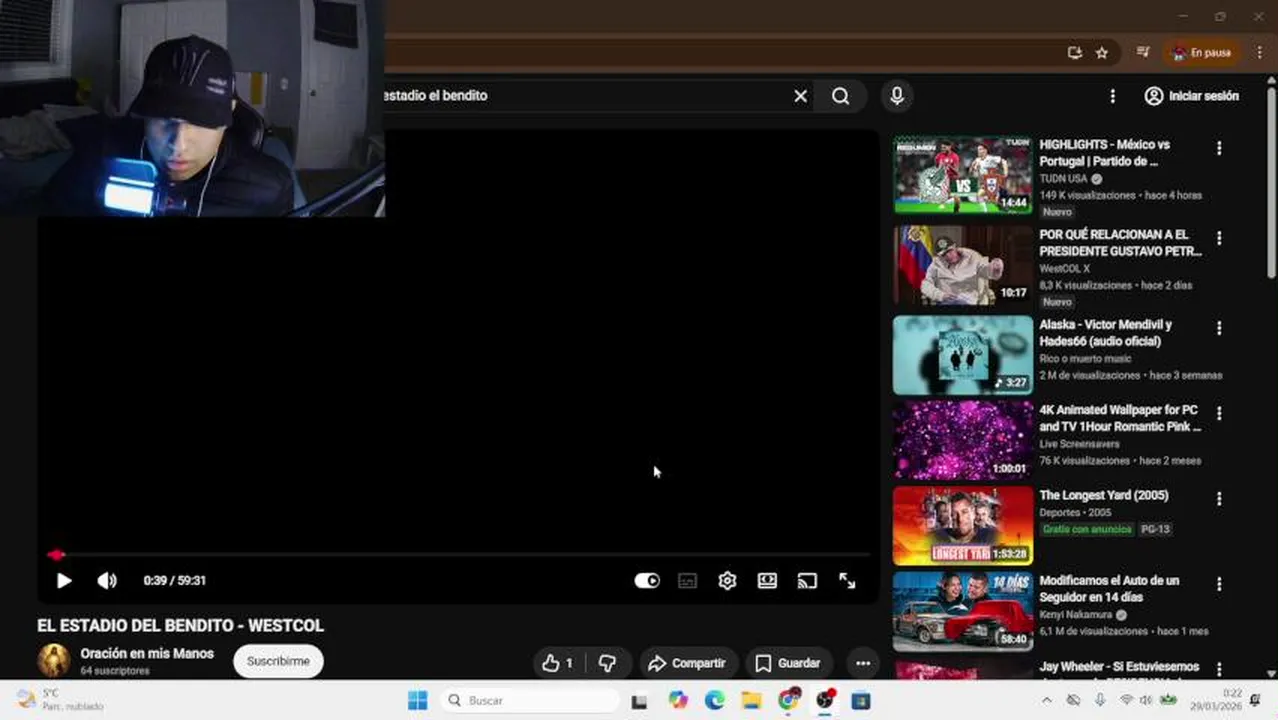Open 4K Animated Wallpaper thumbnail
Viewport: 1278px width, 720px height.
[963, 441]
